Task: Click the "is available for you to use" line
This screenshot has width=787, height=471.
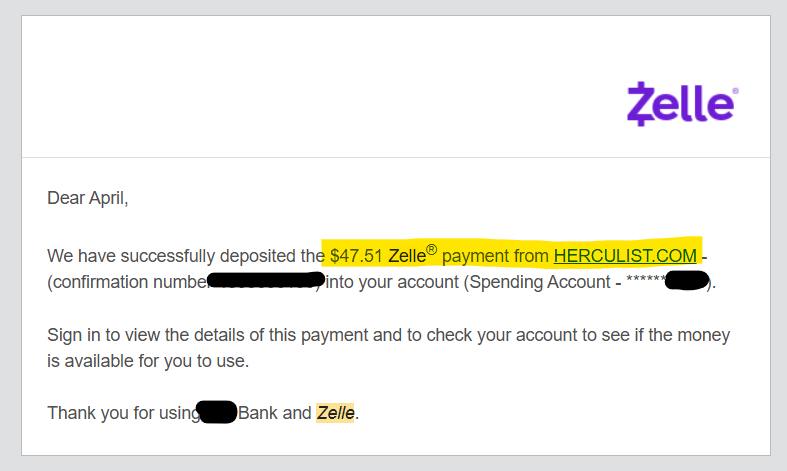Action: click(148, 360)
